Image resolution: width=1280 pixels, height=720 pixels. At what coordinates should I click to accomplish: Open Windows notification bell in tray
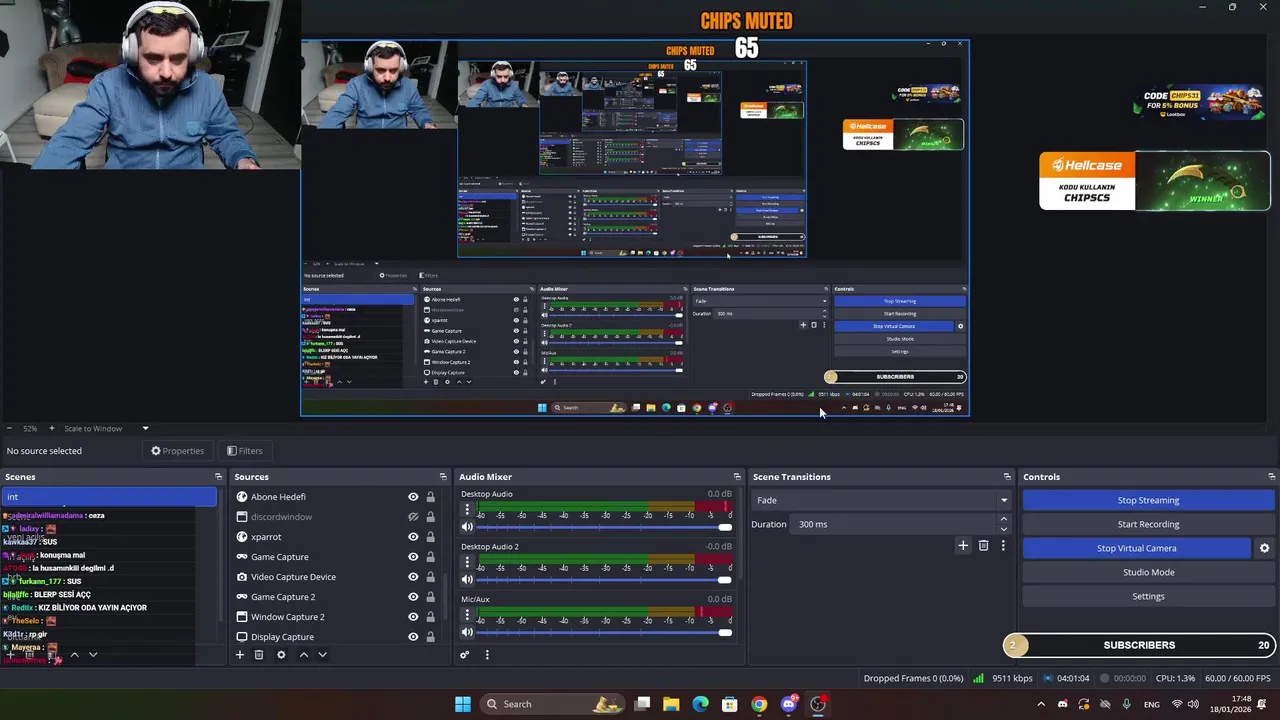click(1262, 704)
